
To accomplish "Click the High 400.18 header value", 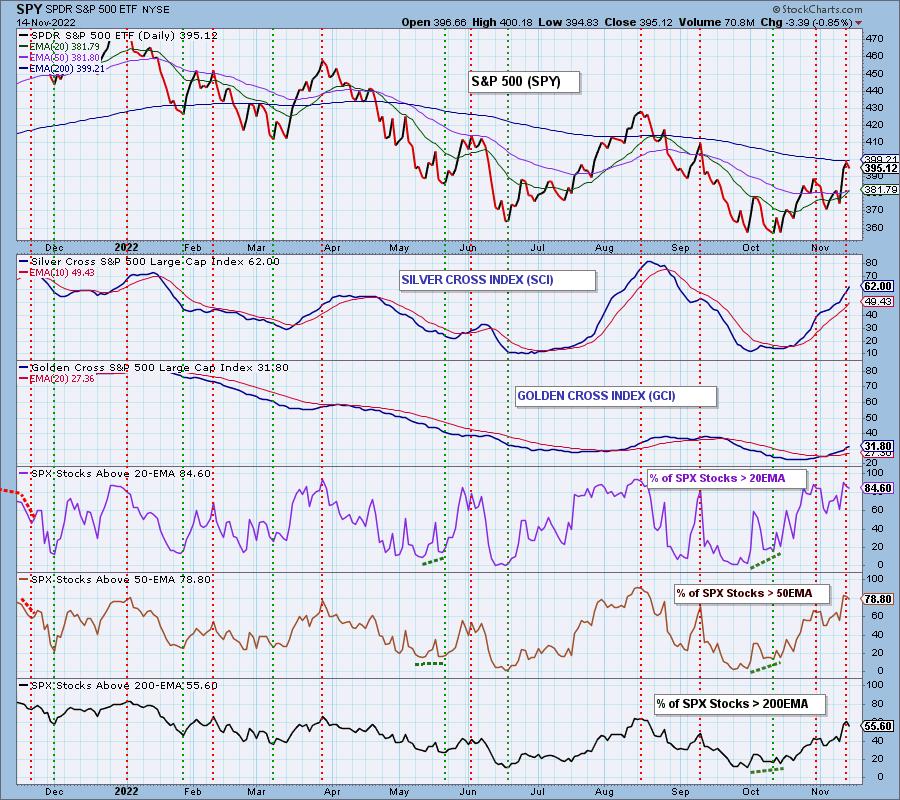I will [x=502, y=22].
